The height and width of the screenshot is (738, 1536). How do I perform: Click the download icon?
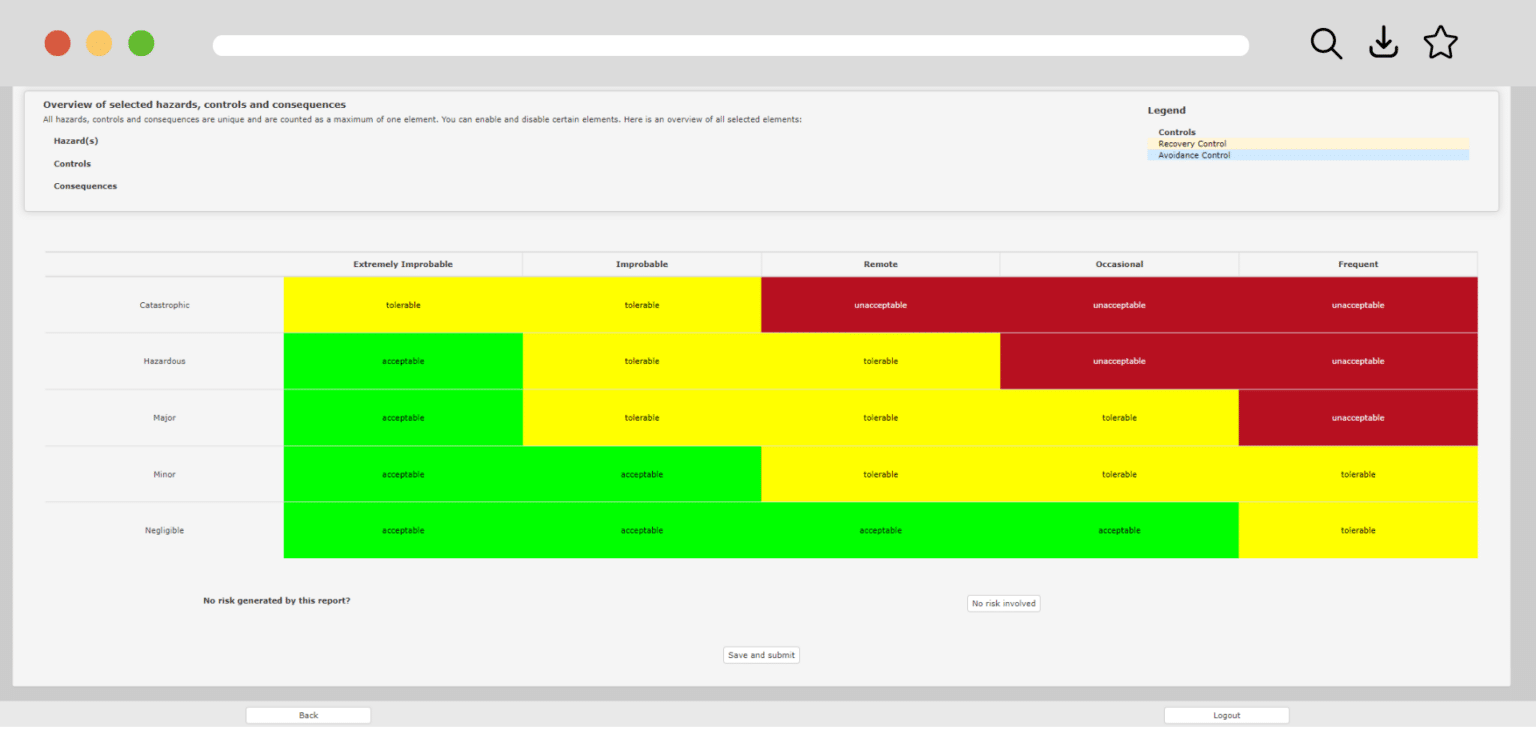1383,43
